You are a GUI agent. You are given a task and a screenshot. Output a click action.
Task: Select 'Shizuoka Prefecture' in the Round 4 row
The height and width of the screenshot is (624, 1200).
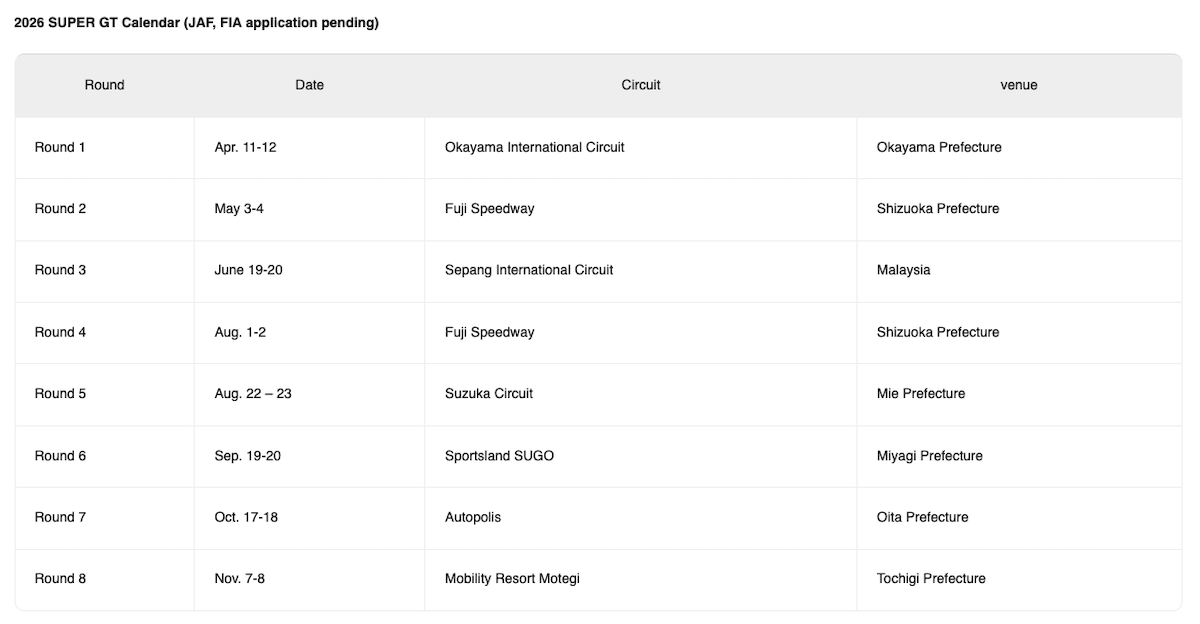click(x=1019, y=332)
